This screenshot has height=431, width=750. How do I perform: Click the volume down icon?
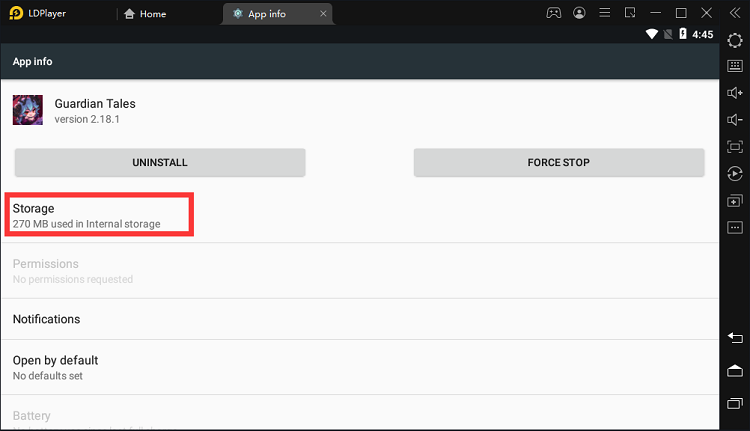735,120
